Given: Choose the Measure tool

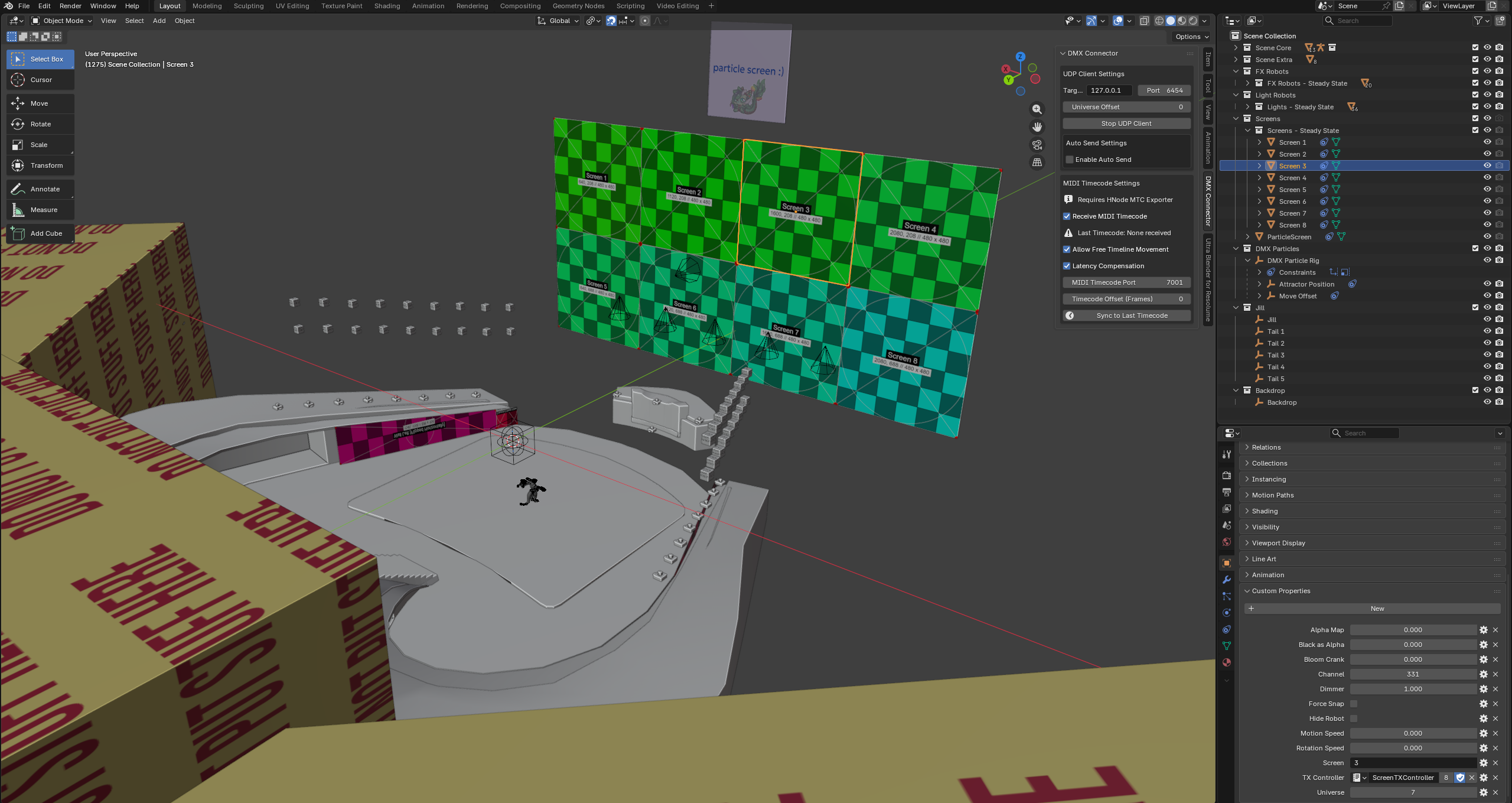Looking at the screenshot, I should point(40,210).
